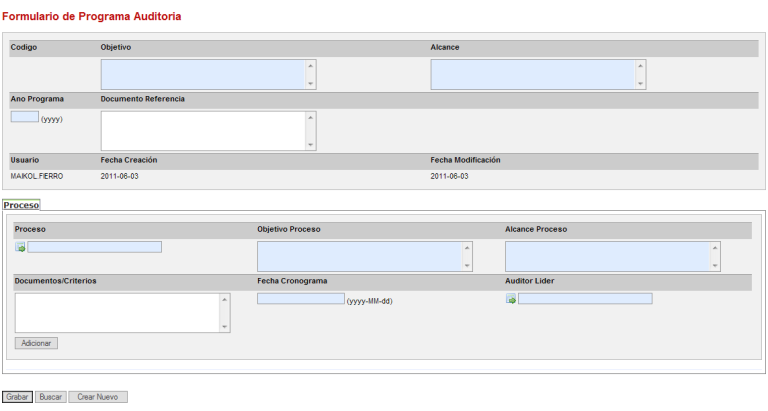Focus the Objetivo Proceso text area
This screenshot has width=768, height=411.
point(359,256)
